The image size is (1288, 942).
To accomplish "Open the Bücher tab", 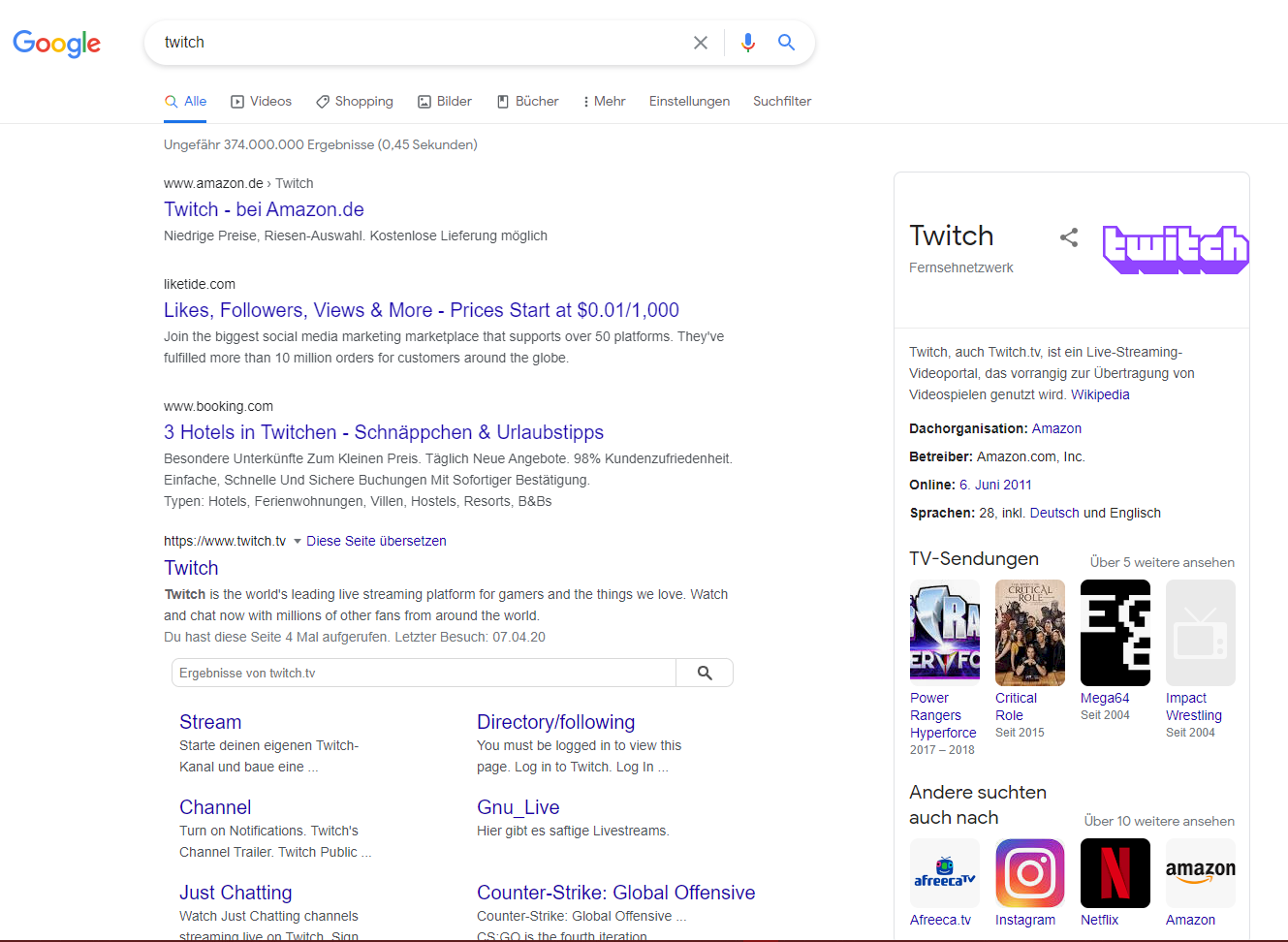I will pyautogui.click(x=527, y=101).
